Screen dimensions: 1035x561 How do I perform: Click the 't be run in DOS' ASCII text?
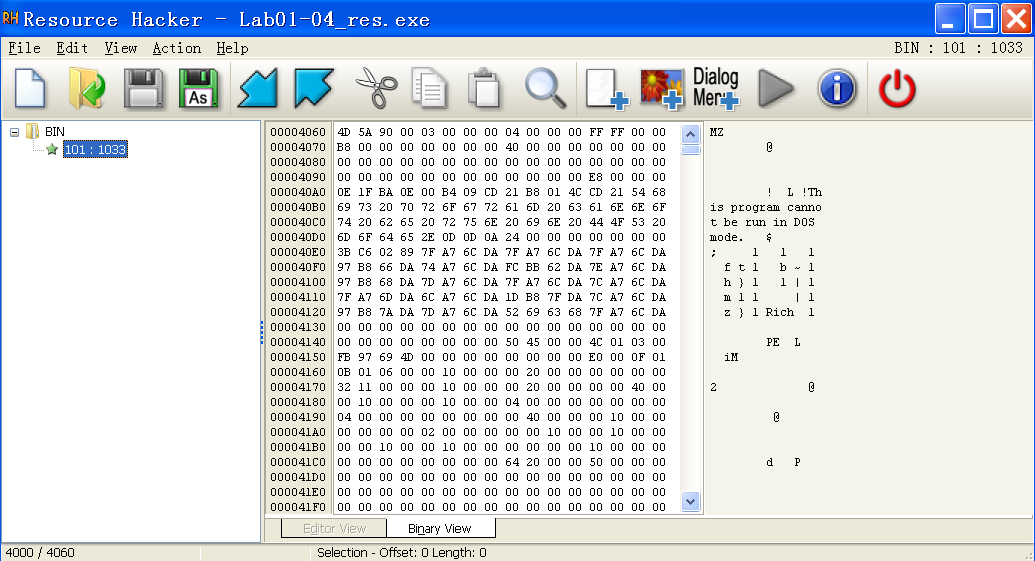[x=762, y=222]
